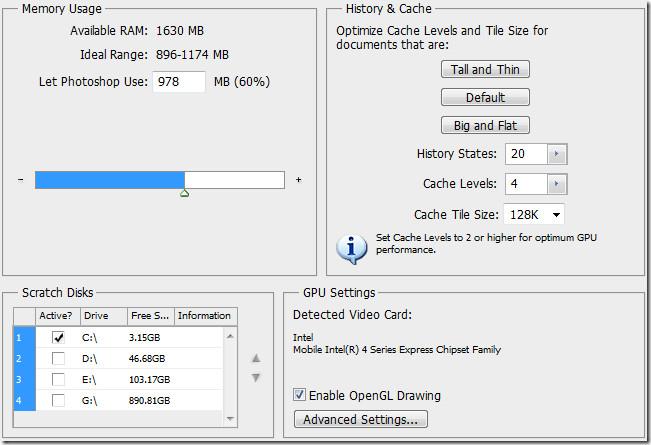Click the Detected Video Card label
Screen dimensions: 651x445
point(352,315)
